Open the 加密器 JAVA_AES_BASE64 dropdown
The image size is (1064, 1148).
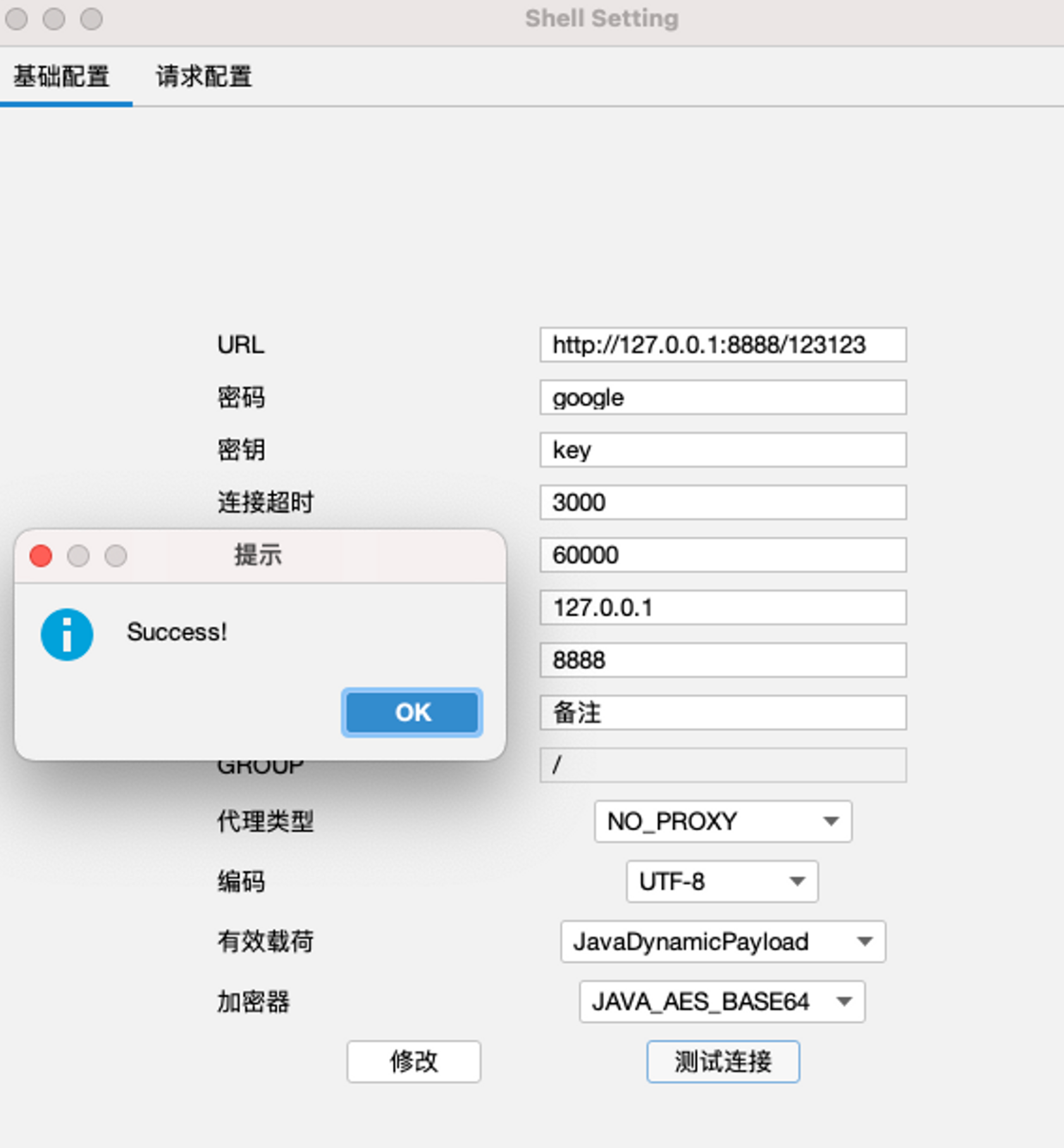[722, 1002]
